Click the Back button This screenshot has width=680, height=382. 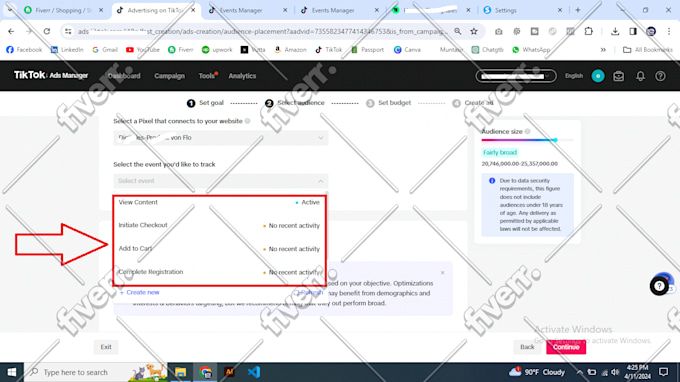click(527, 347)
